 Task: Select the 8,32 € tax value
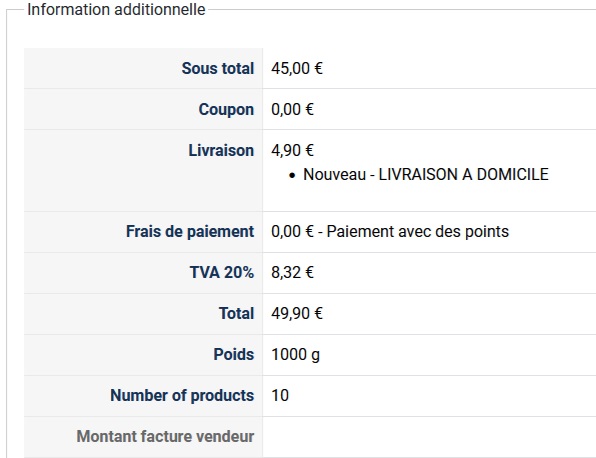292,273
